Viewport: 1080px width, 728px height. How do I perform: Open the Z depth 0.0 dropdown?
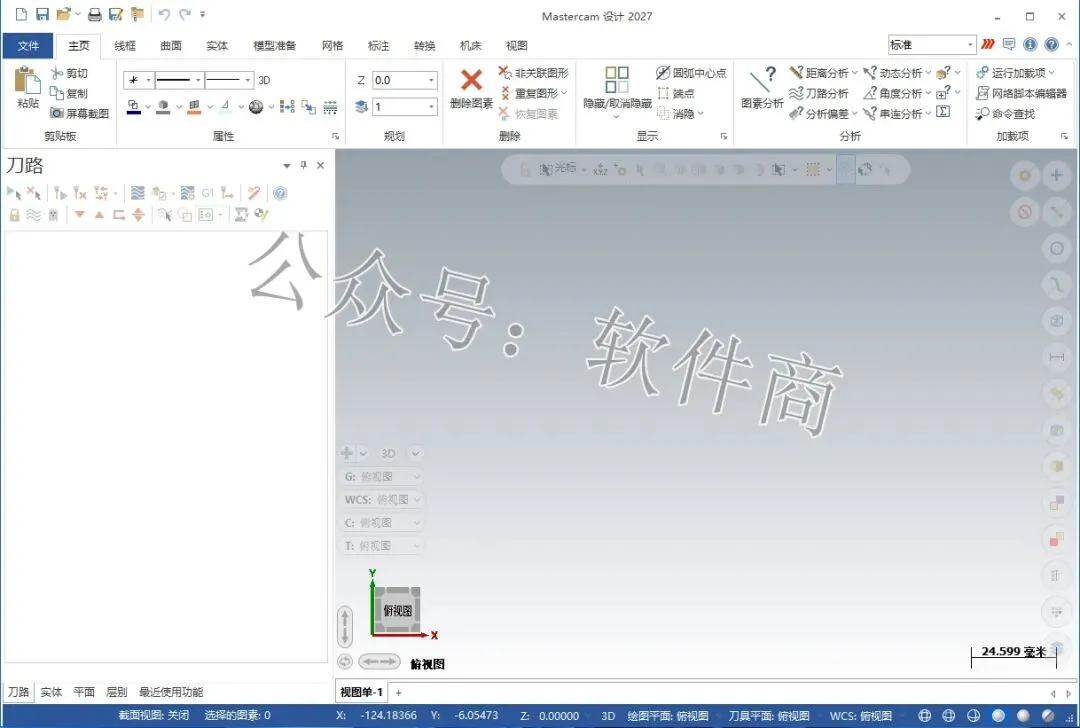[431, 81]
